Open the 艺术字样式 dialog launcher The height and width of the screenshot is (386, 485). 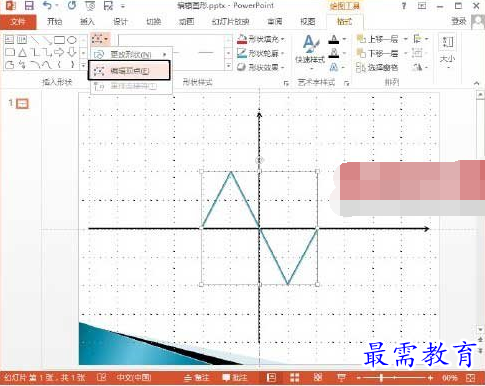pyautogui.click(x=347, y=83)
